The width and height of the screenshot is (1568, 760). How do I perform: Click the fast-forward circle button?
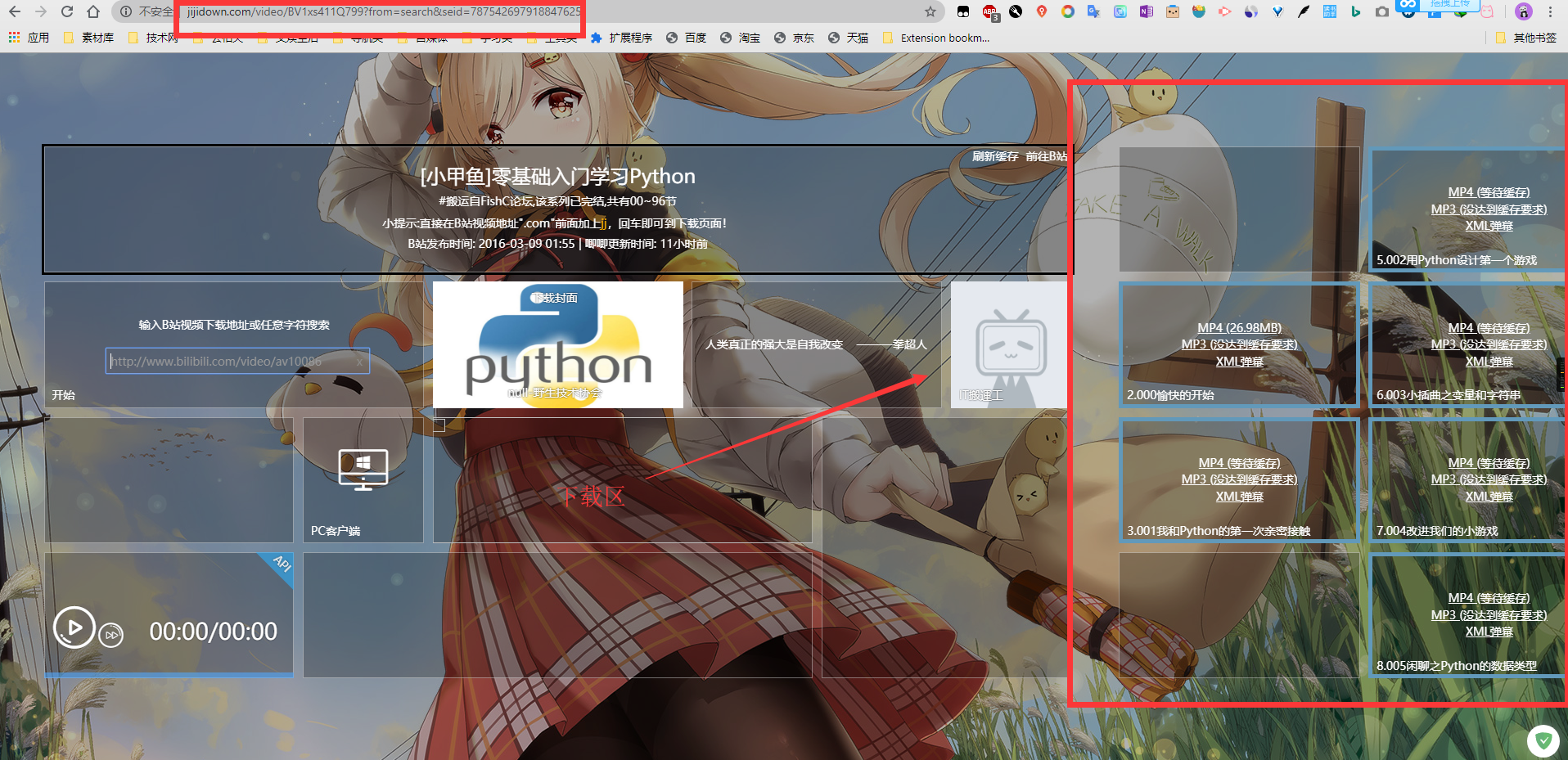(x=111, y=635)
